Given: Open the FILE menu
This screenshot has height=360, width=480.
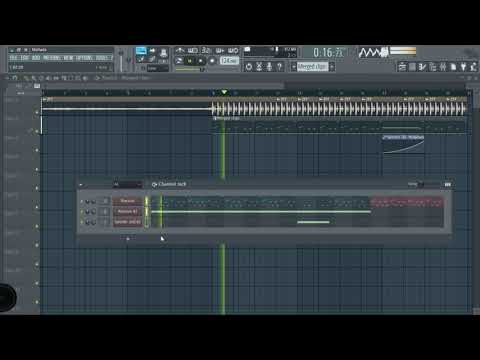Looking at the screenshot, I should [x=13, y=58].
